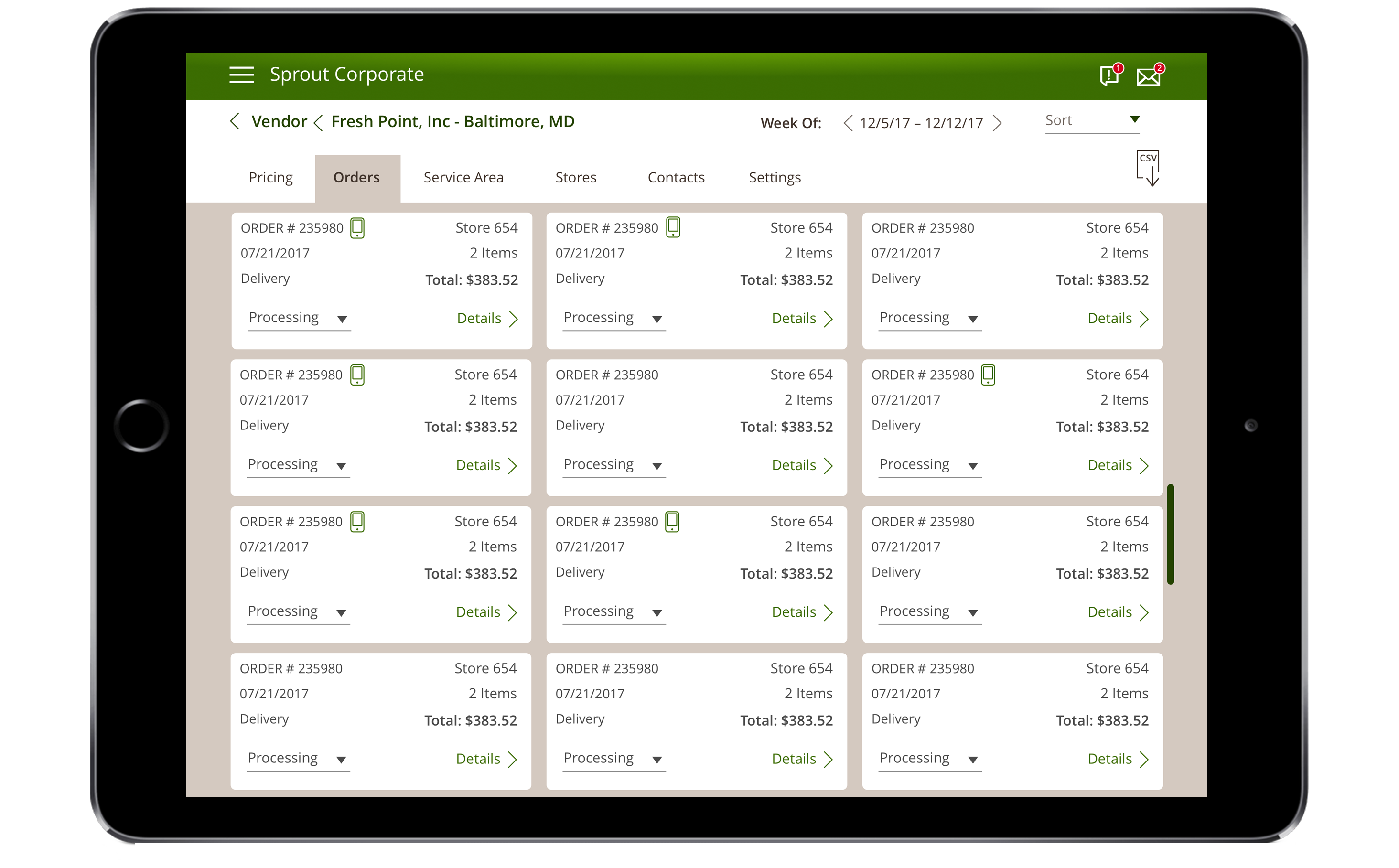The image size is (1399, 868).
Task: Click mobile icon on third row, first column order card
Action: pyautogui.click(x=357, y=522)
